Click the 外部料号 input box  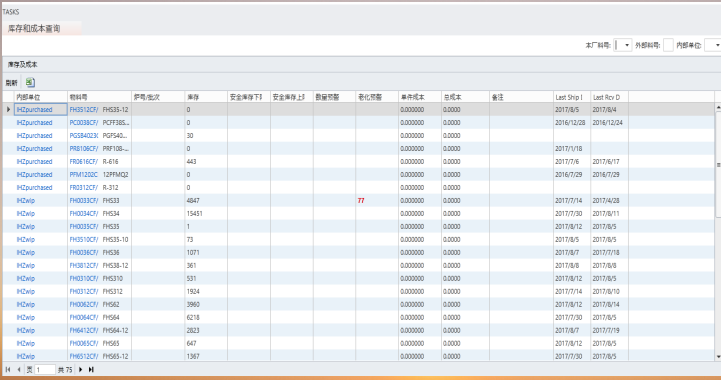[x=668, y=45]
